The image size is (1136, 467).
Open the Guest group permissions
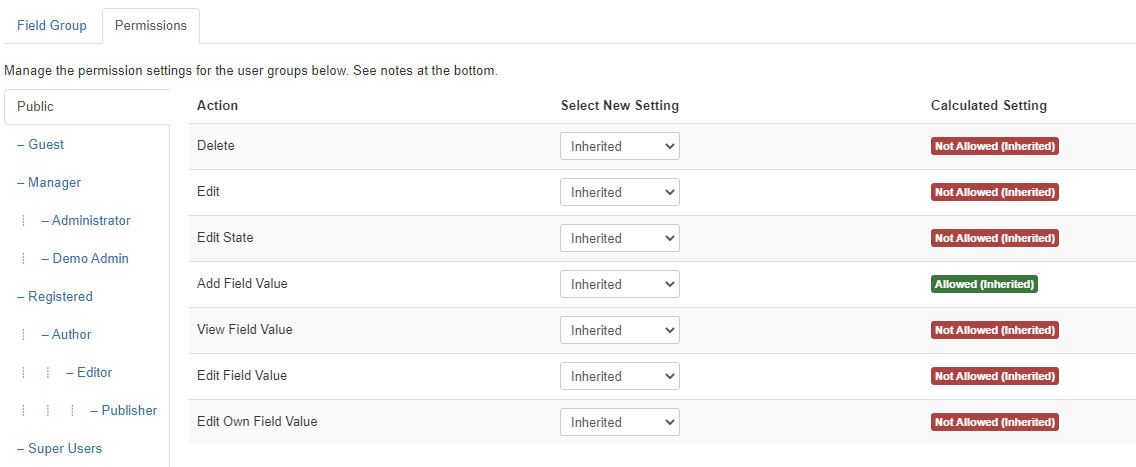(x=45, y=144)
